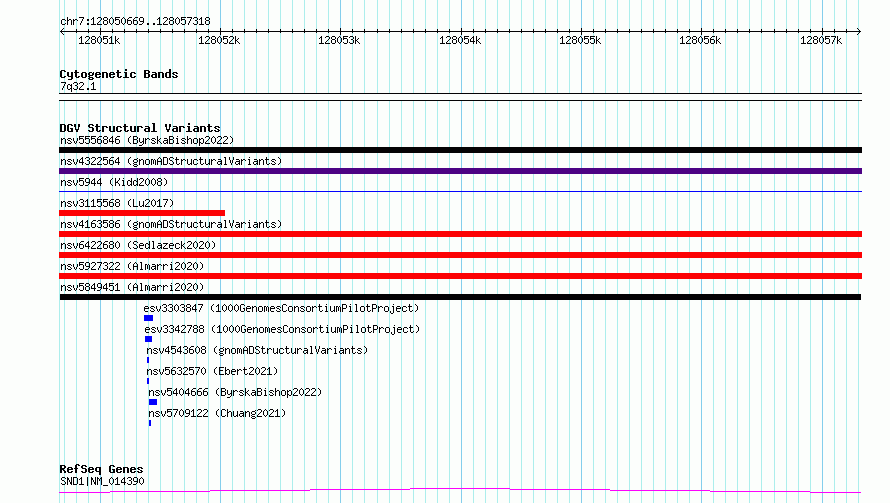Click variant label nsv4543608 (gnomADStructuralVariants)
The height and width of the screenshot is (503, 890).
pyautogui.click(x=257, y=350)
